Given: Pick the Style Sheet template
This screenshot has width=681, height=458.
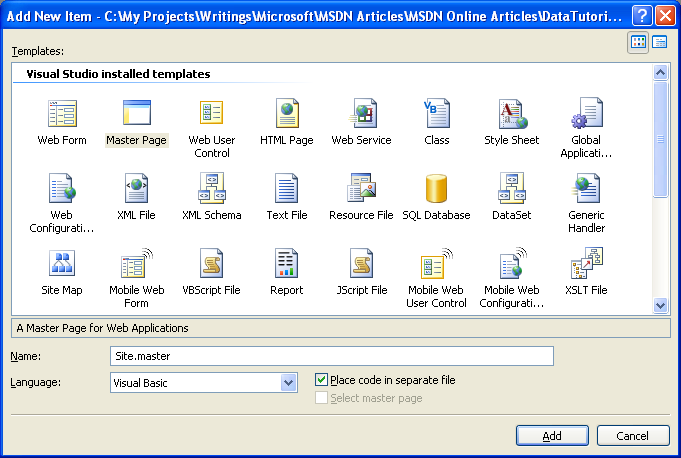Looking at the screenshot, I should [x=511, y=114].
